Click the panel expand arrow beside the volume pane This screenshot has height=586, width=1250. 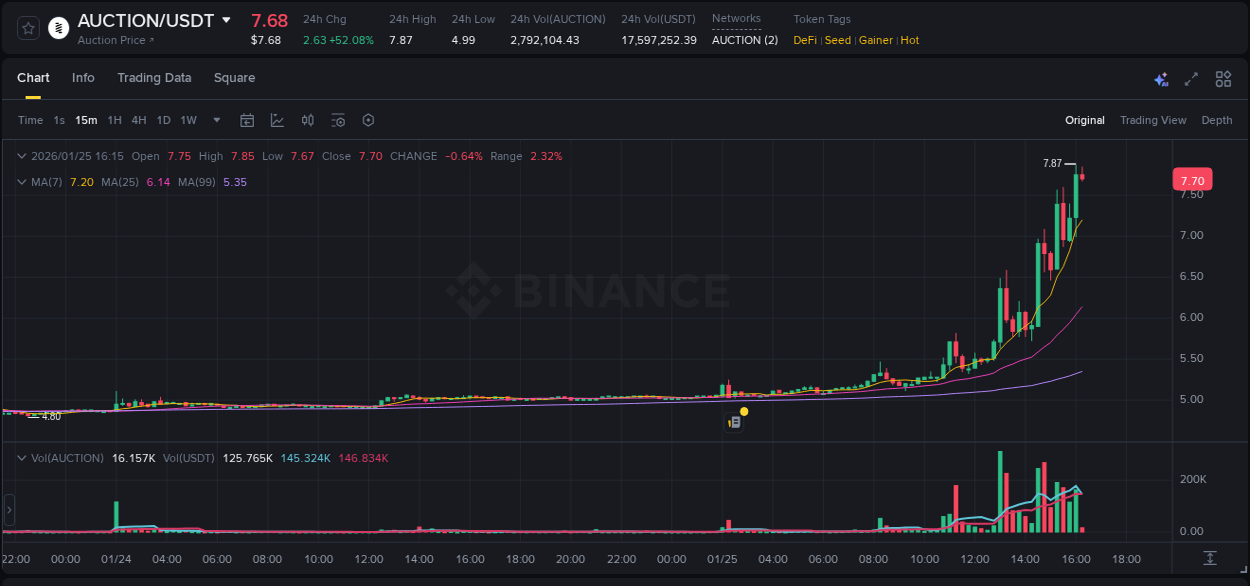[9, 512]
